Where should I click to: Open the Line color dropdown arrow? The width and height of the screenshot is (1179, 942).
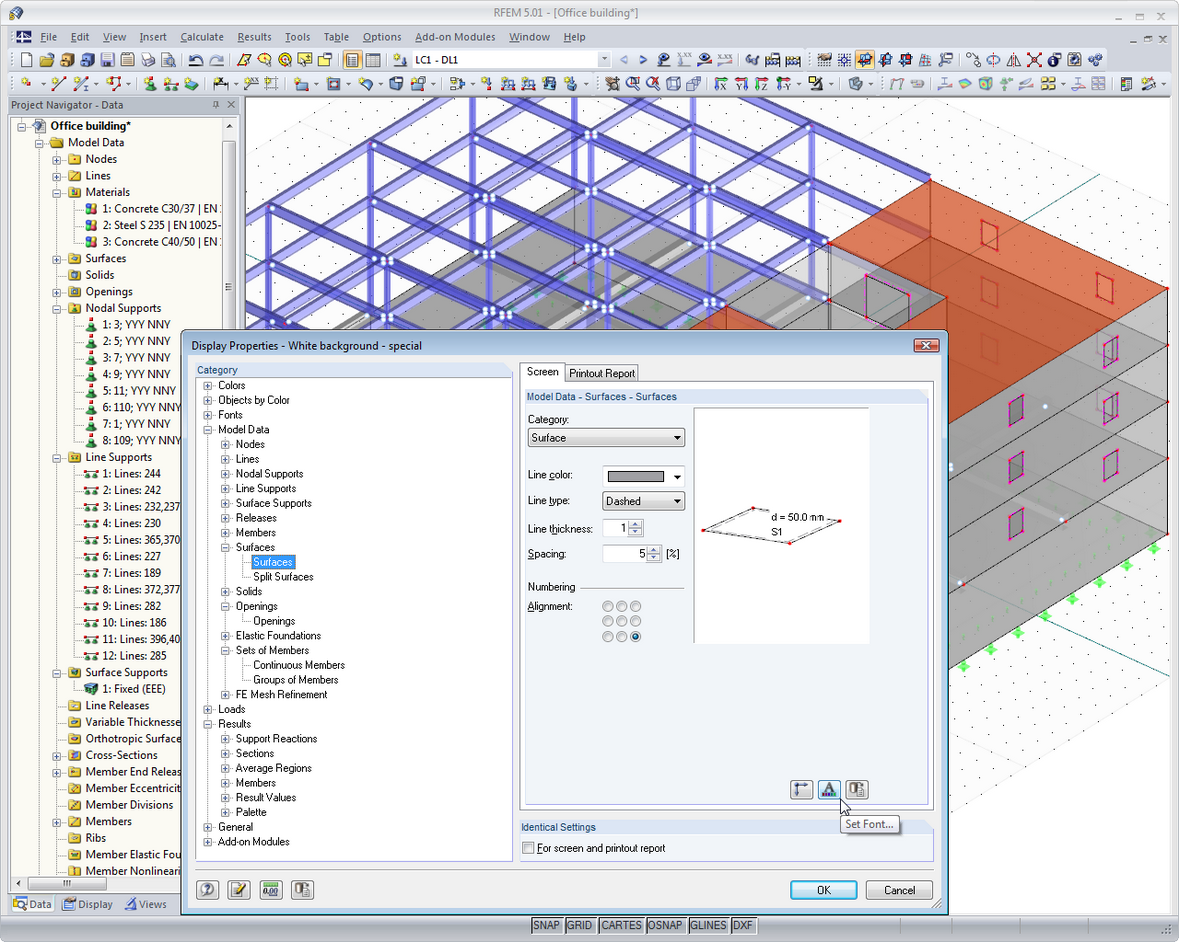(x=677, y=477)
